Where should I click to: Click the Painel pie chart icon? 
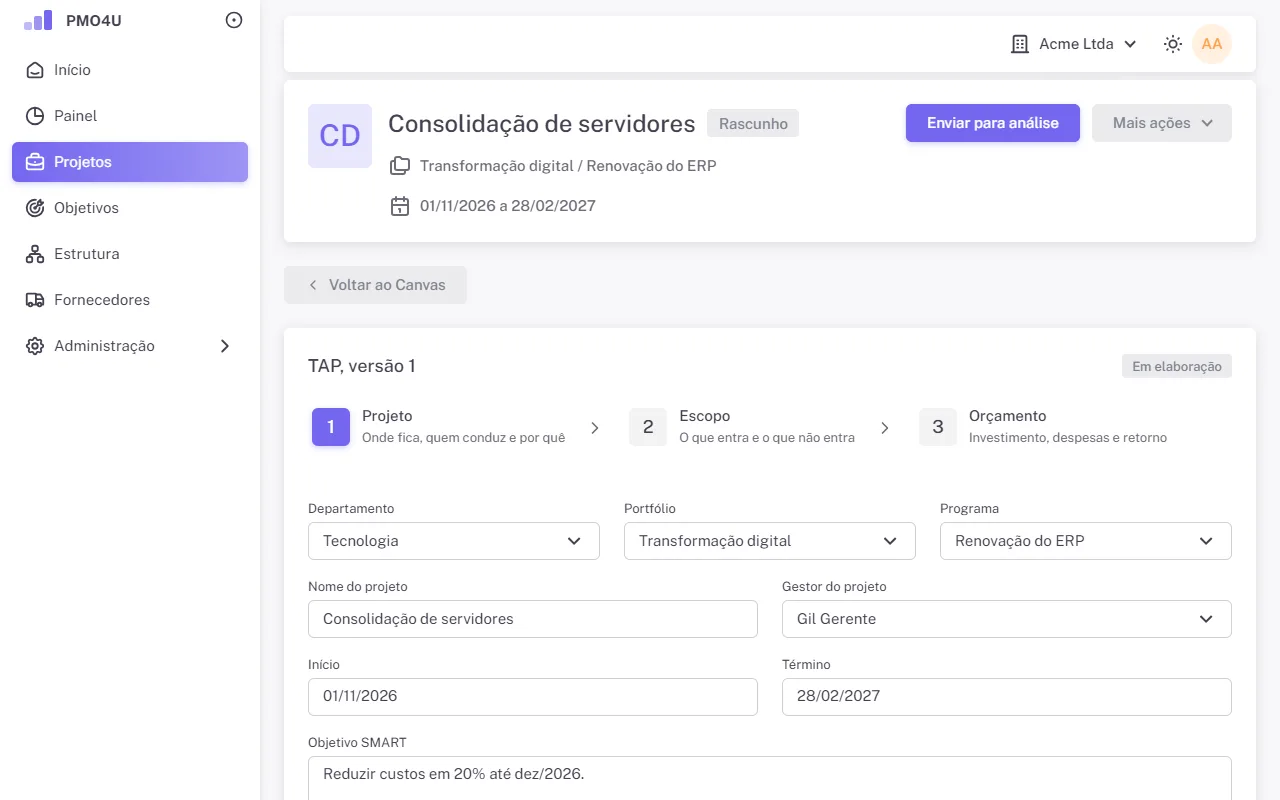(x=35, y=116)
